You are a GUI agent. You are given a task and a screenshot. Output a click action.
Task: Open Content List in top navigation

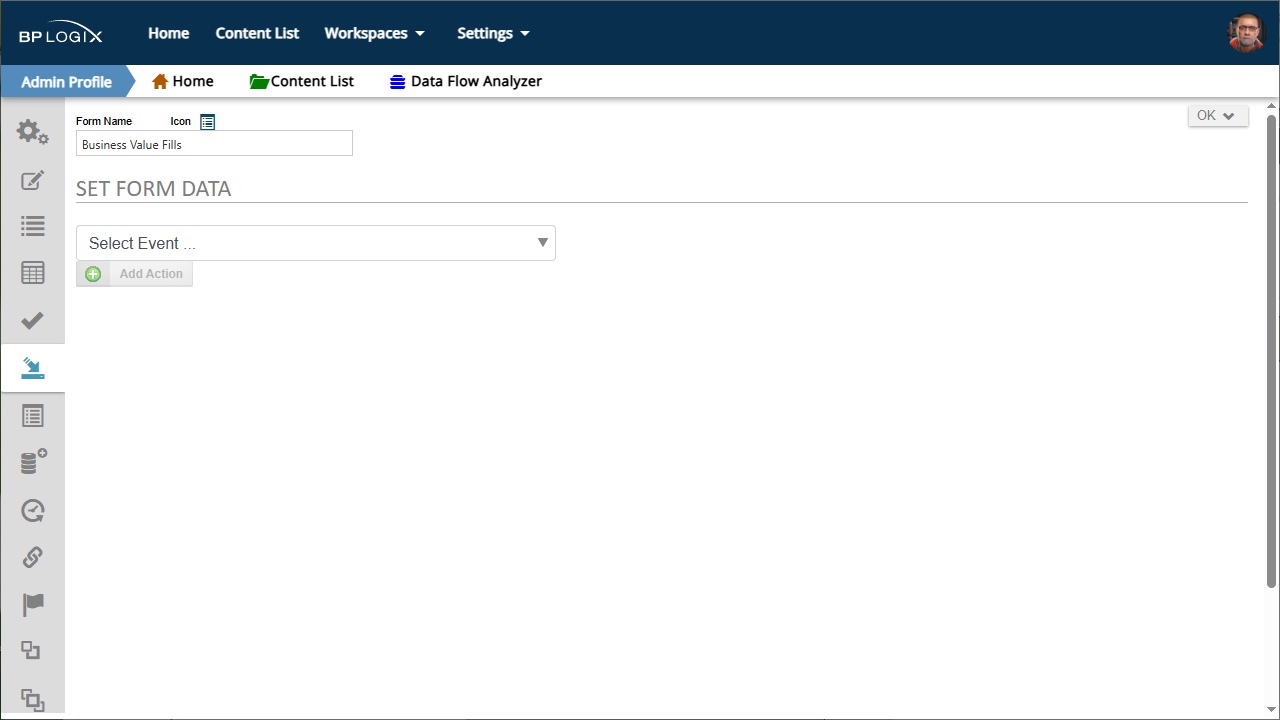(257, 33)
